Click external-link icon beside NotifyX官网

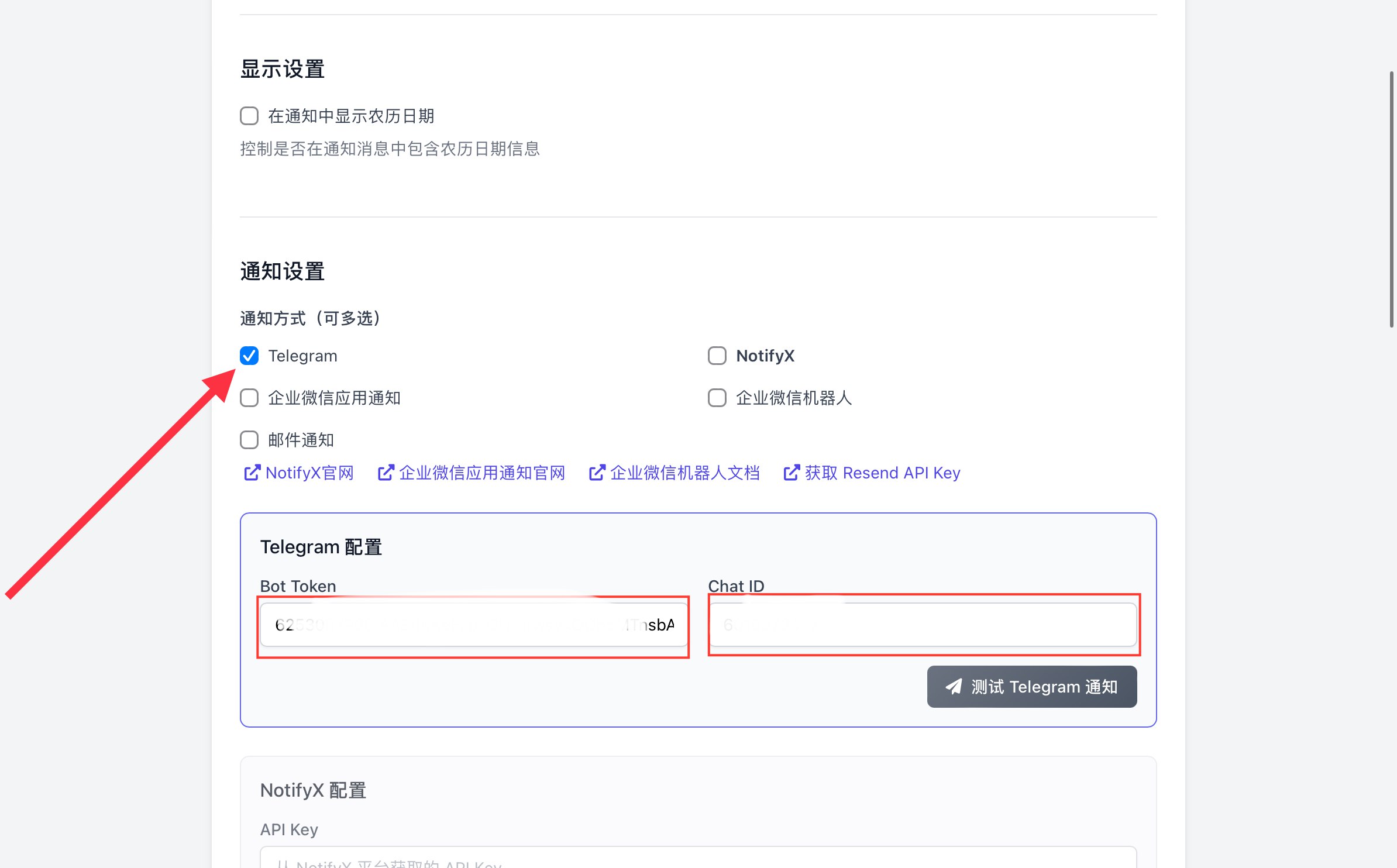252,473
